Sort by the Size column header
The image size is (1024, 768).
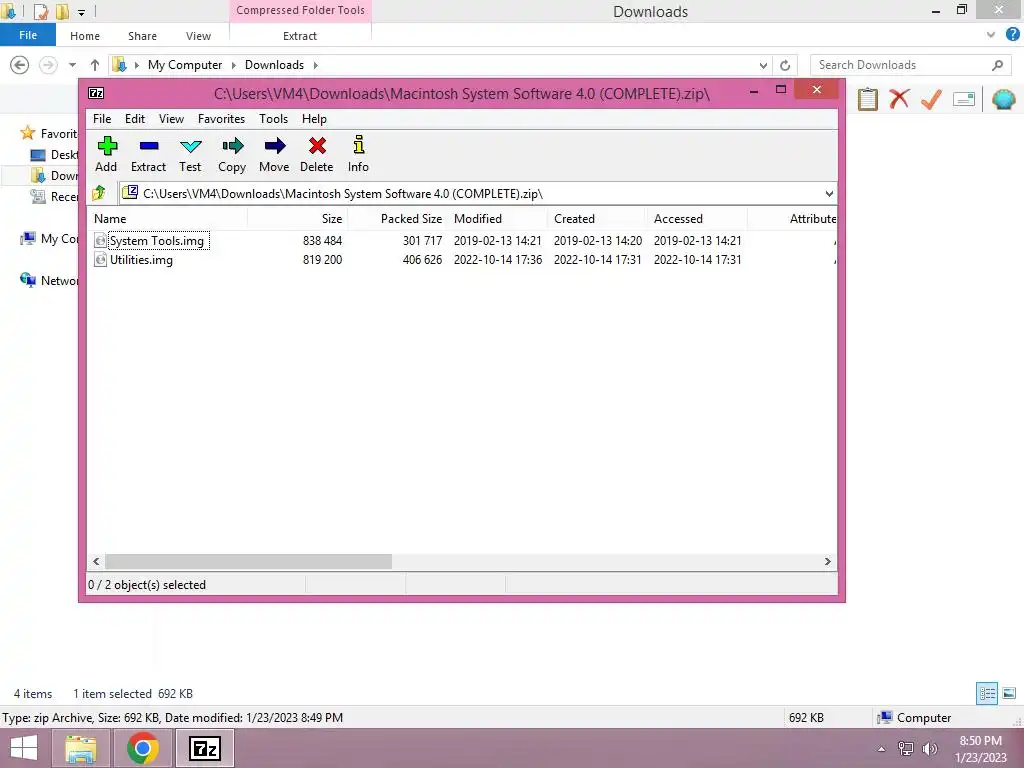(297, 219)
